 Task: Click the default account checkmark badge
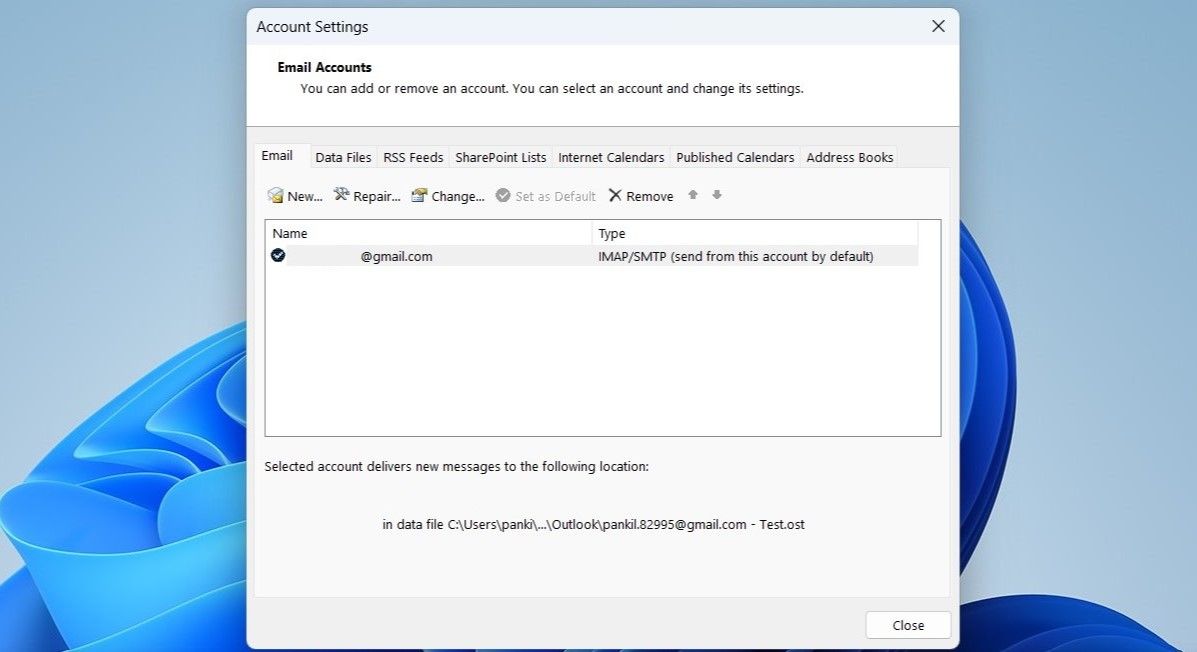pyautogui.click(x=278, y=255)
